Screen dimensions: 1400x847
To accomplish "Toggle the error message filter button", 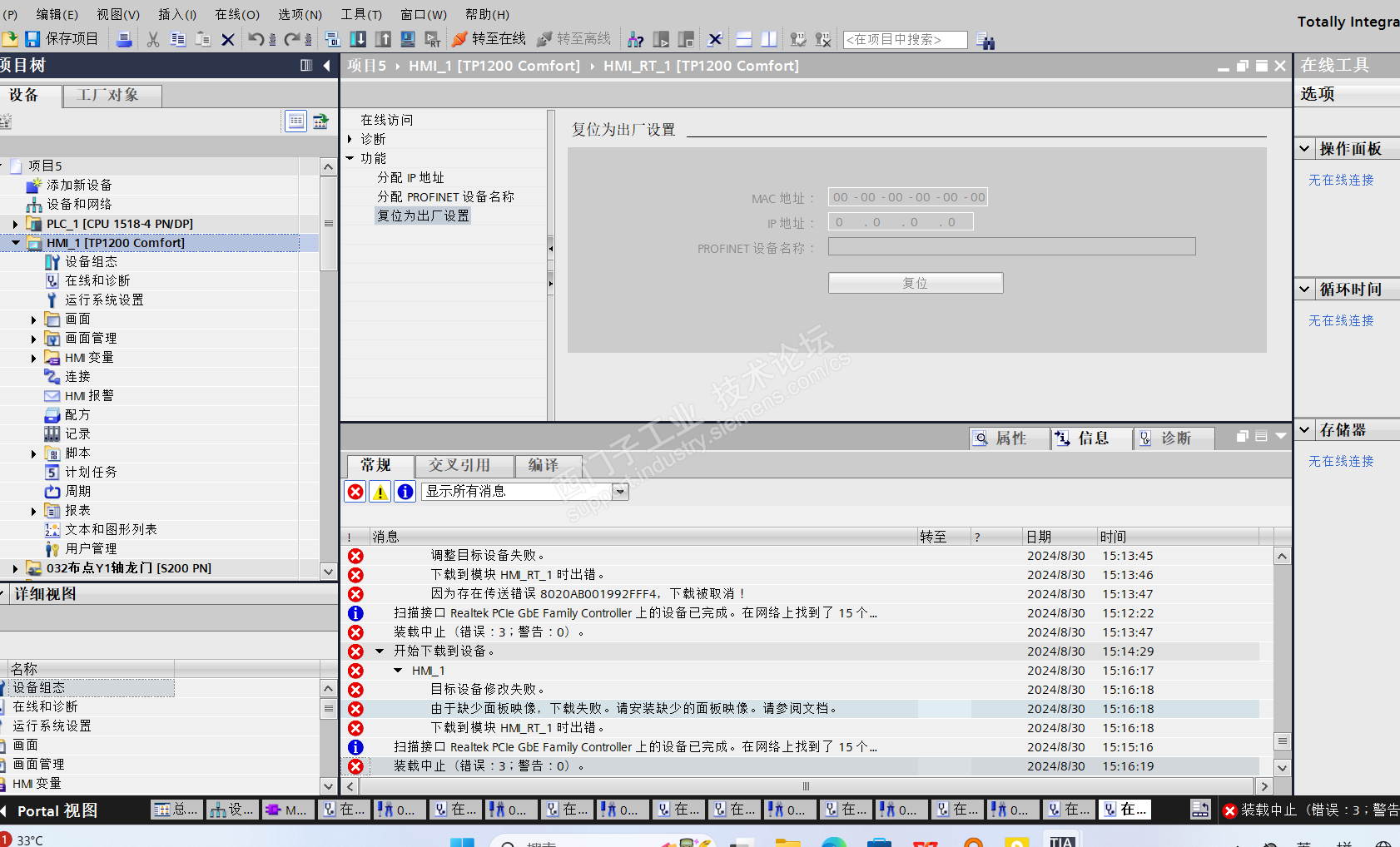I will pos(355,492).
